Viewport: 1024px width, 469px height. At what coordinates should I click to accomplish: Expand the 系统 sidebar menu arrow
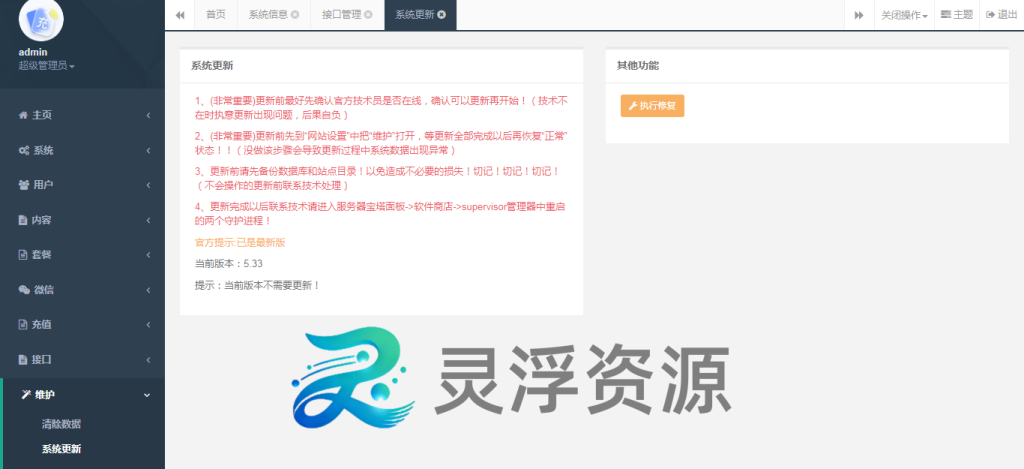148,150
